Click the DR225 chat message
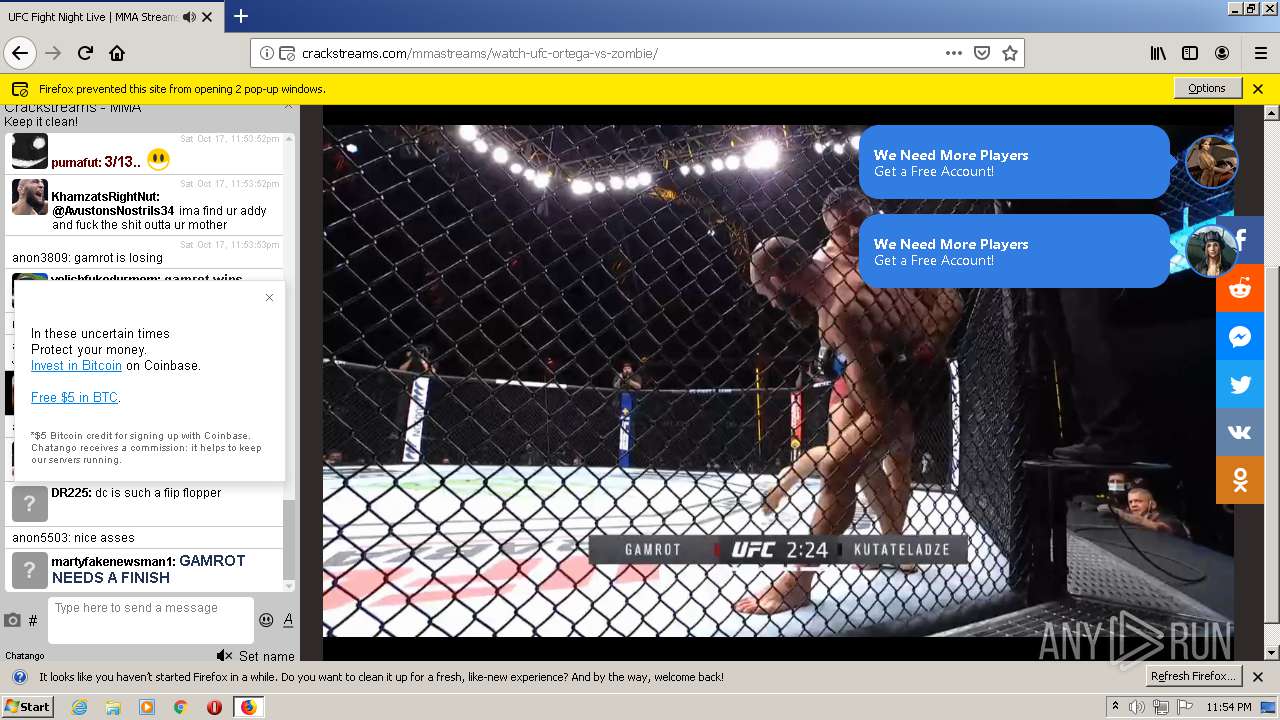Image resolution: width=1280 pixels, height=720 pixels. (145, 504)
